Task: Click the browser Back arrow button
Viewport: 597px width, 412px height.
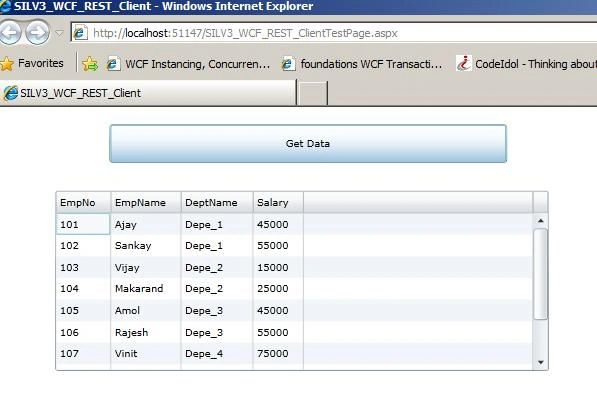Action: coord(9,33)
